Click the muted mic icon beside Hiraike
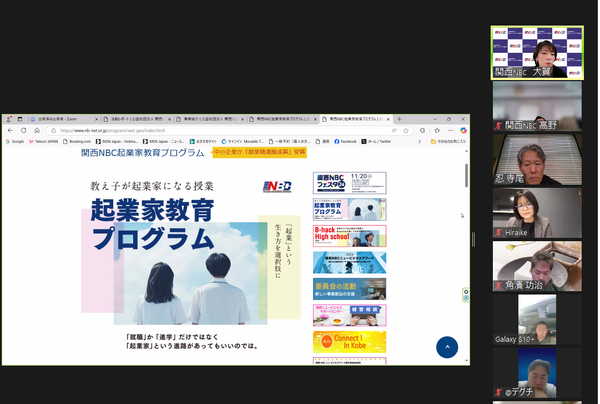Viewport: 600px width, 404px height. (x=498, y=232)
